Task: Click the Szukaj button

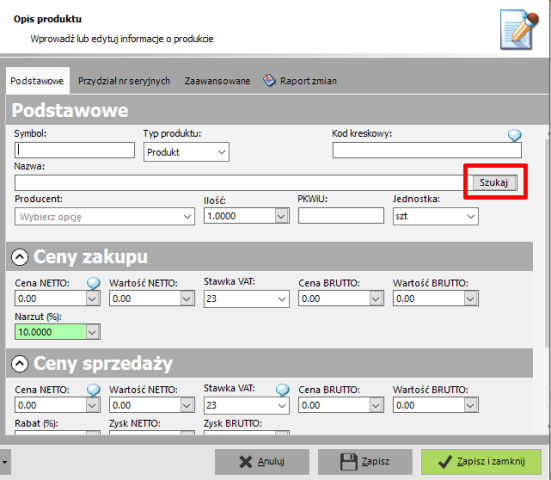Action: 494,182
